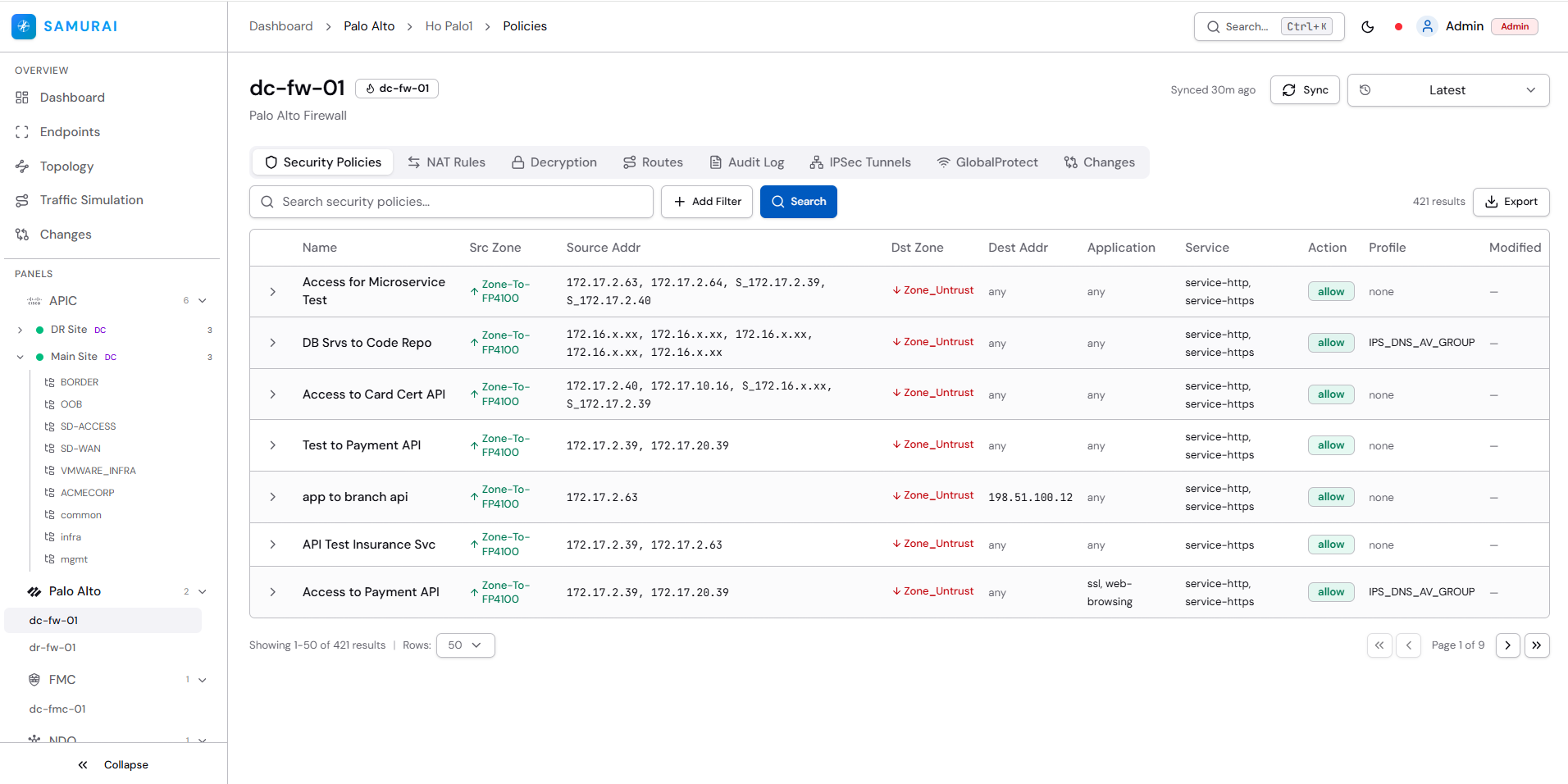
Task: Expand the DB Srvs to Code Repo row
Action: (x=273, y=343)
